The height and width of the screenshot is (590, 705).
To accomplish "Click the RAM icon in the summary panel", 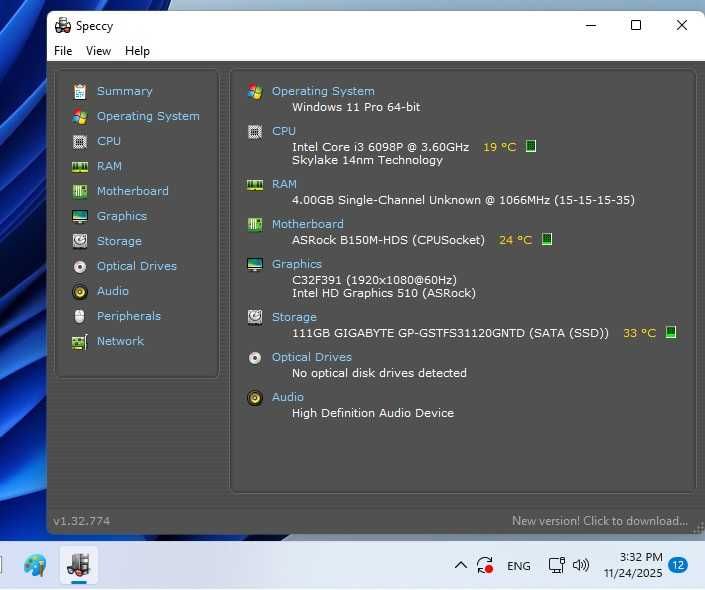I will coord(255,185).
